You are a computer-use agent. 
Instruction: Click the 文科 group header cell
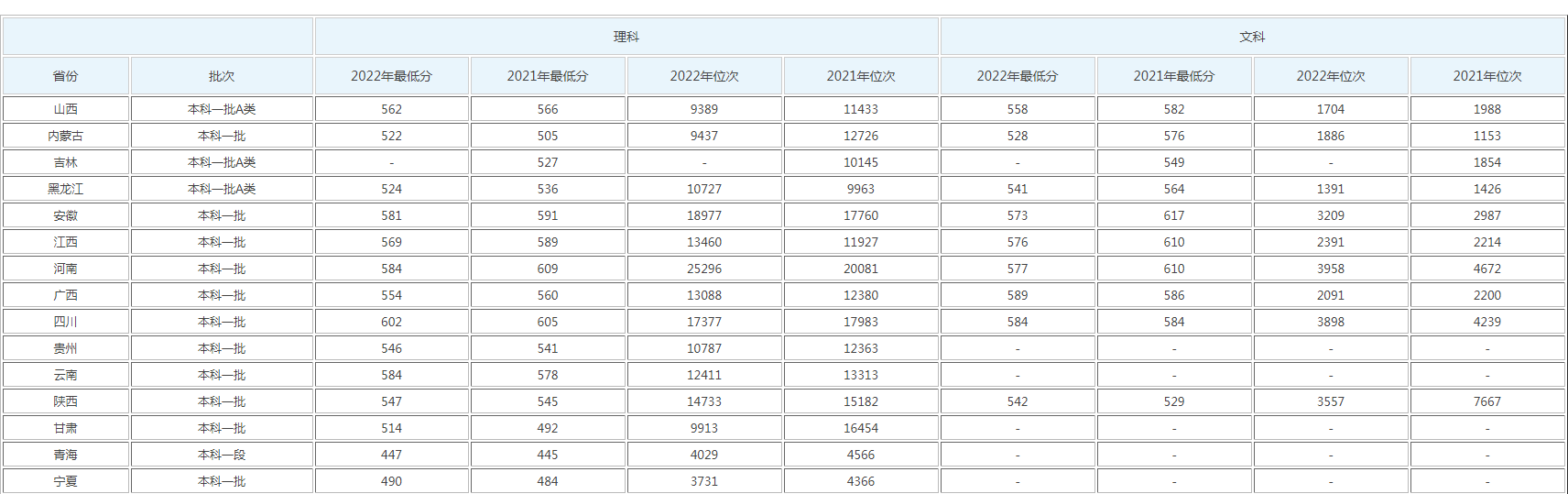[1252, 37]
